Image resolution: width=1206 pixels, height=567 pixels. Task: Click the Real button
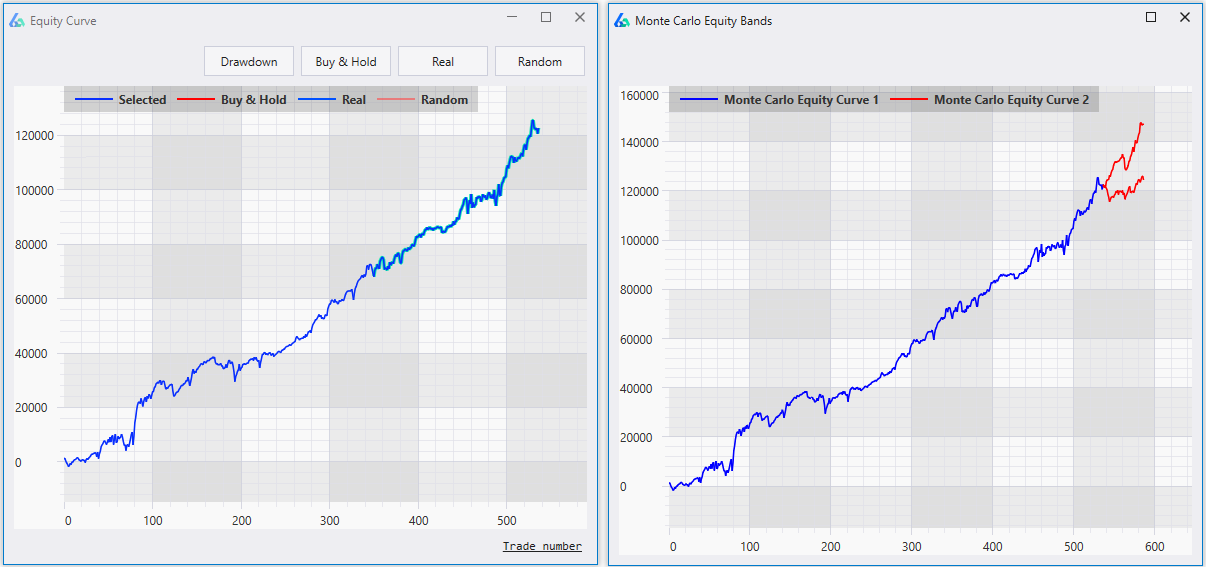(x=443, y=62)
